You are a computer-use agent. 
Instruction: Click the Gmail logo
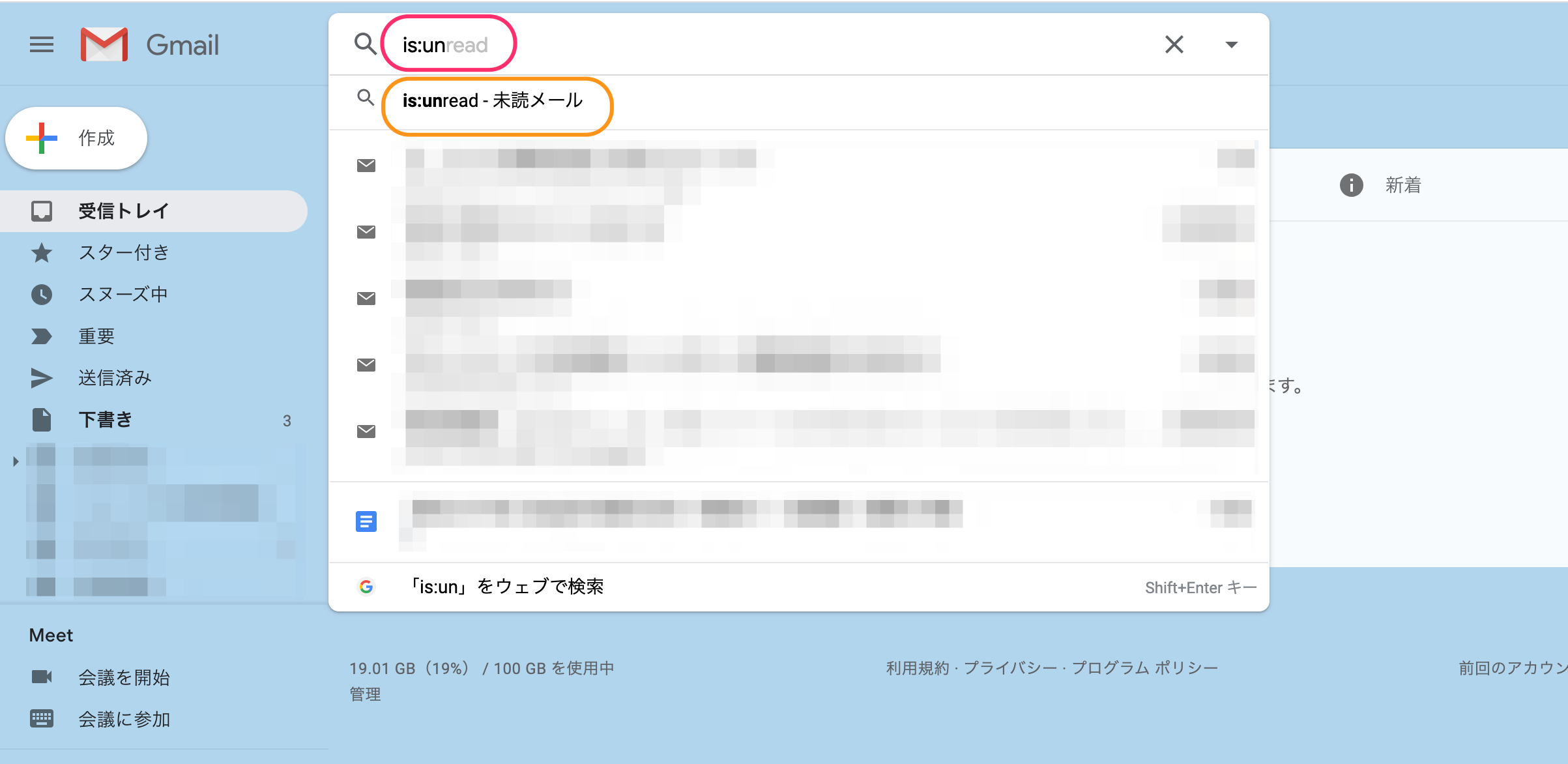point(150,44)
